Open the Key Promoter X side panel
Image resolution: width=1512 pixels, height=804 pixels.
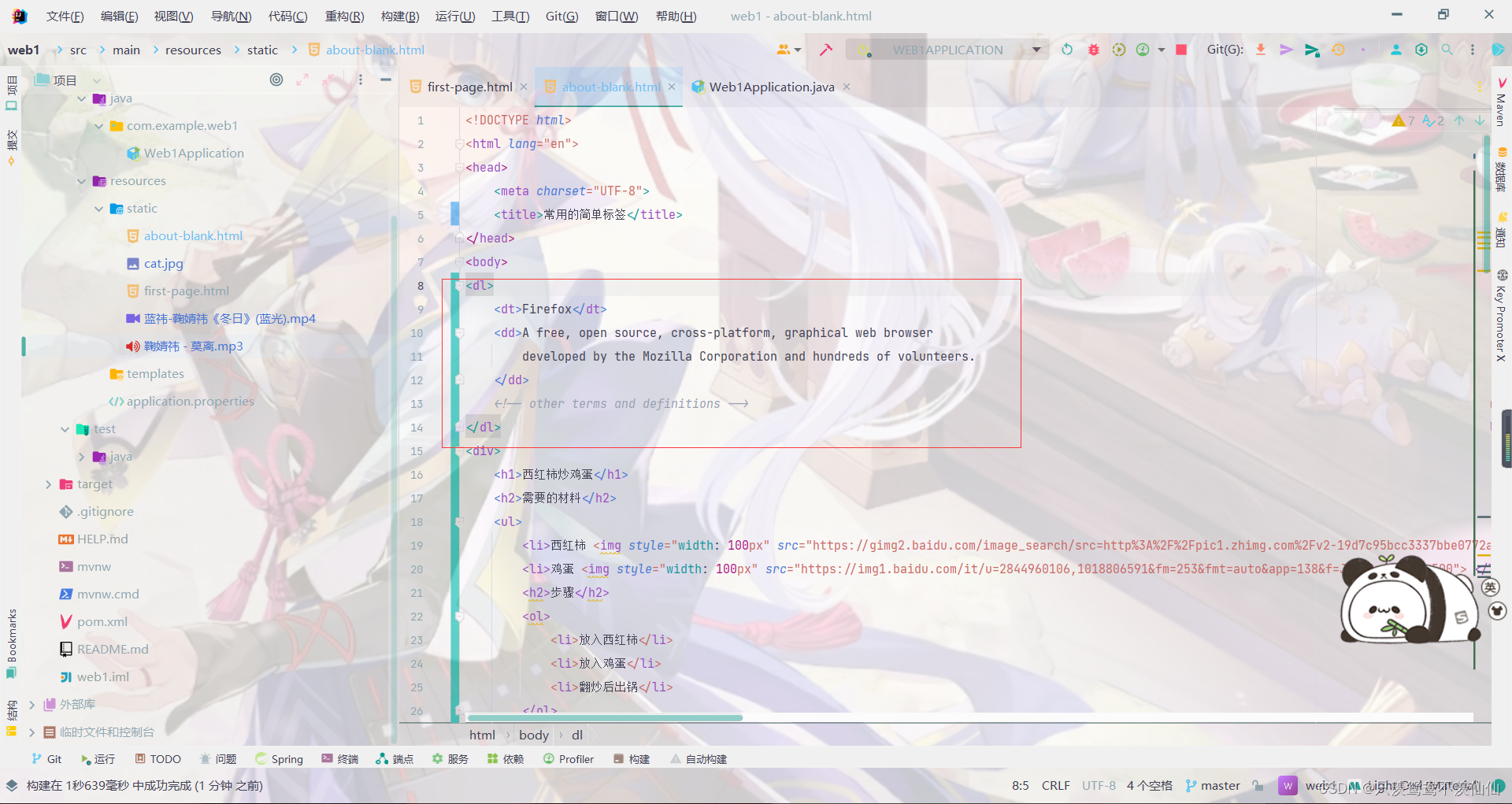coord(1501,316)
